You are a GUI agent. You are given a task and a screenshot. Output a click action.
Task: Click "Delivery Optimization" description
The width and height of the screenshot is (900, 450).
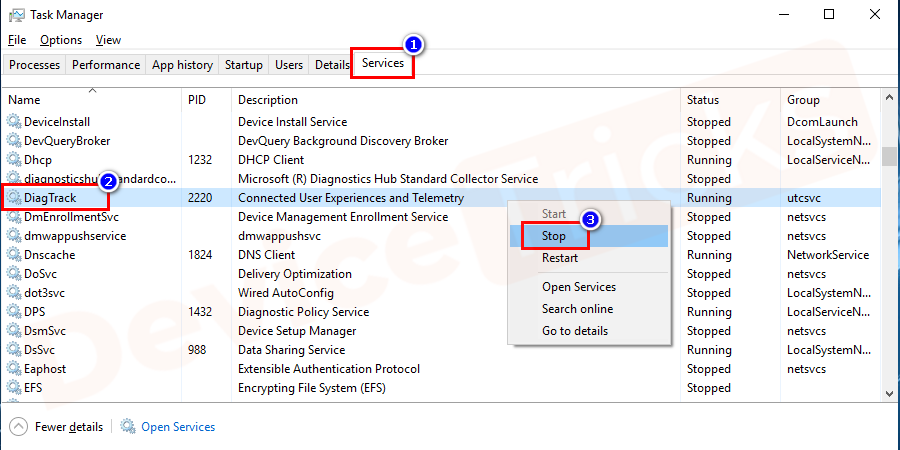[294, 274]
